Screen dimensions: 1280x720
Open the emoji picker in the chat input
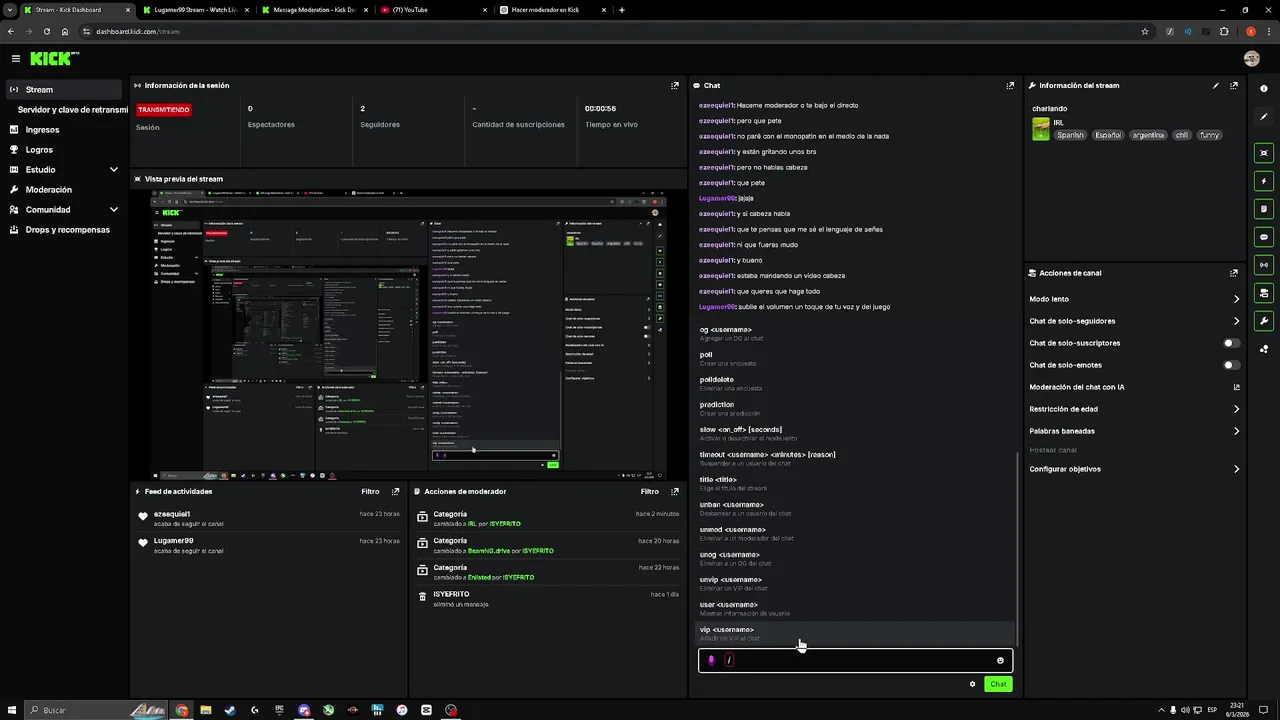tap(1000, 660)
